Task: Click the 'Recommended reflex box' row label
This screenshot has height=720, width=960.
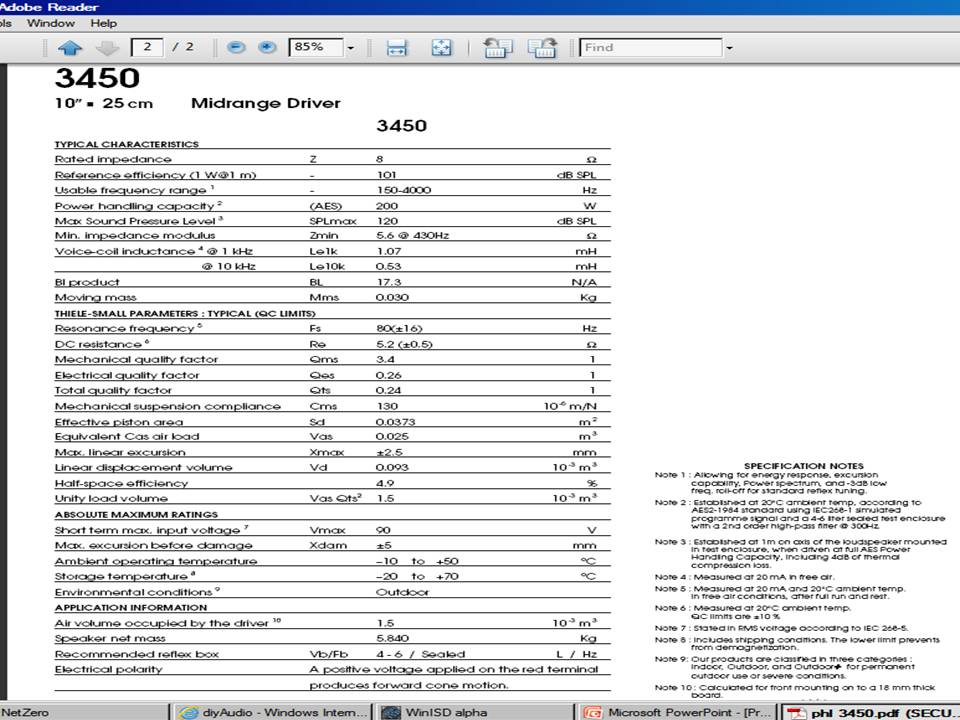Action: [137, 654]
